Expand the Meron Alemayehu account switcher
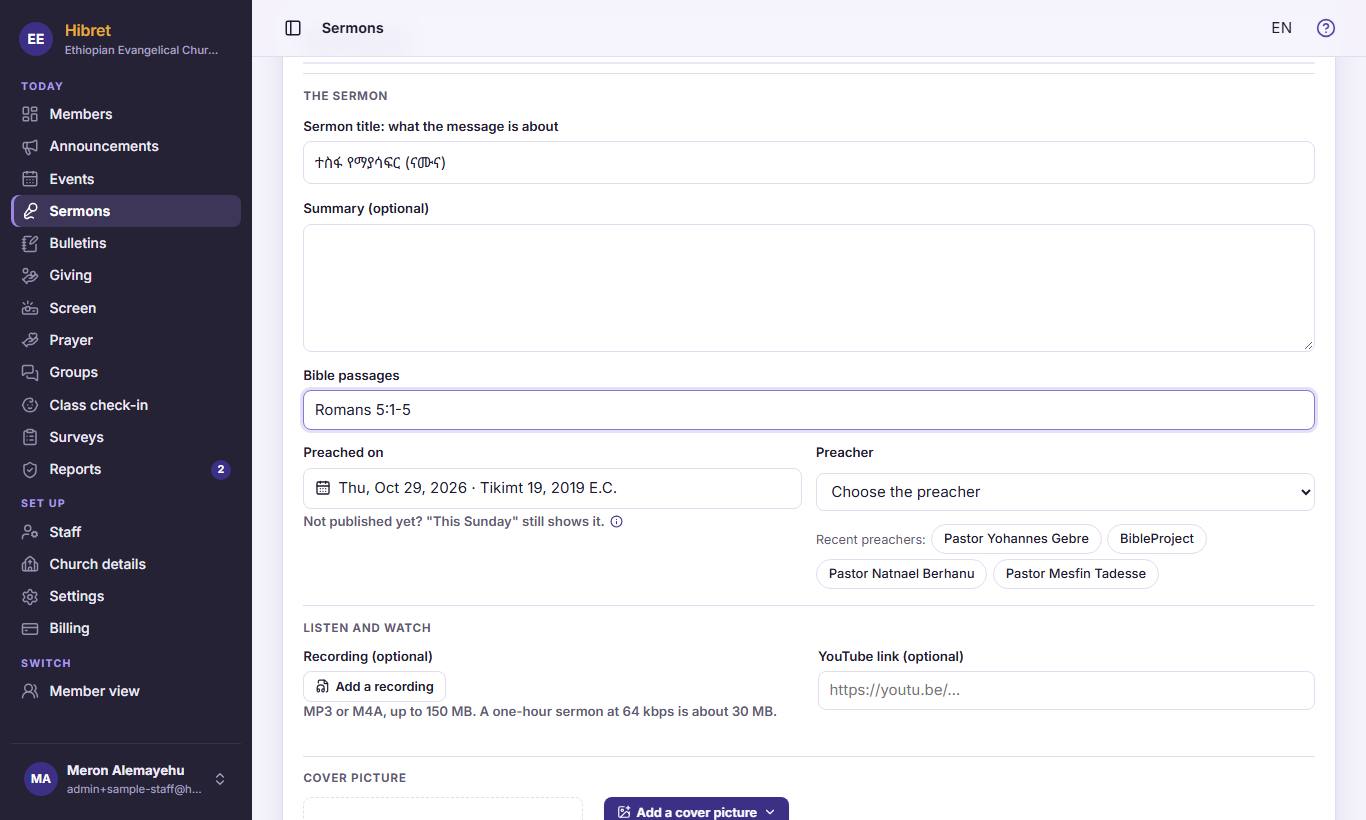 [x=220, y=779]
